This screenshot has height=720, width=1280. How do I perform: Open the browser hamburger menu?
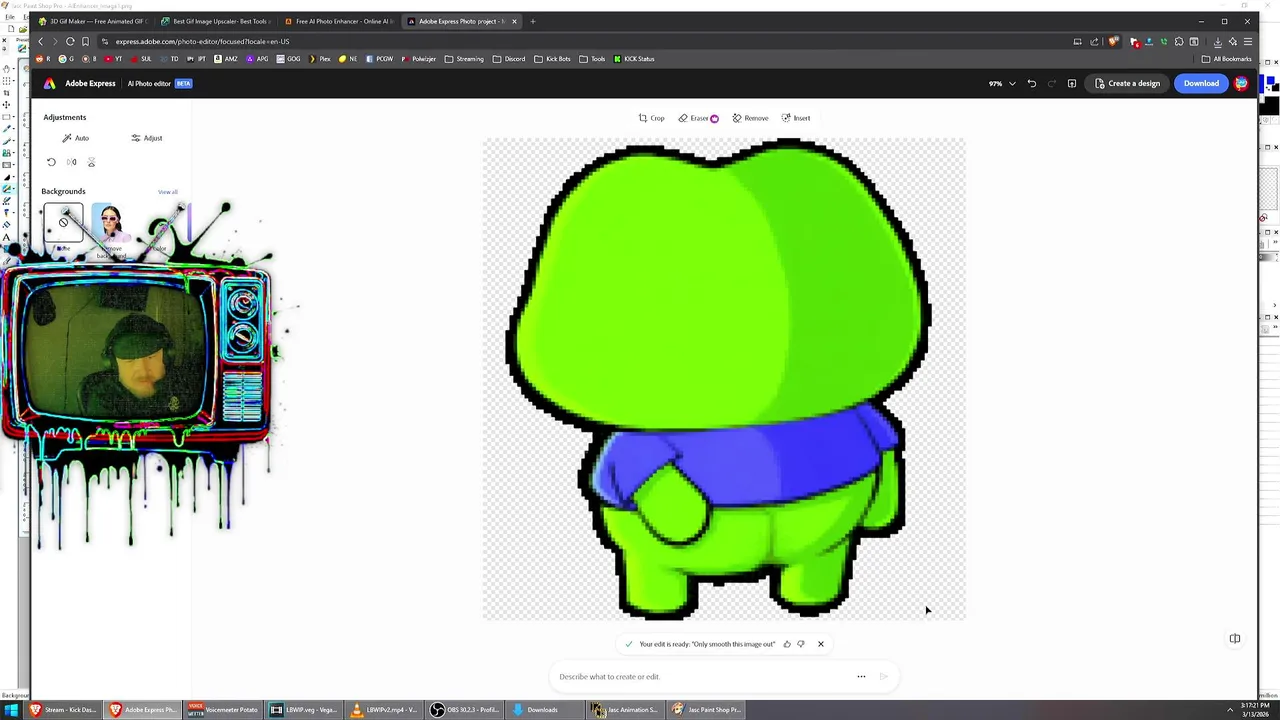1247,41
